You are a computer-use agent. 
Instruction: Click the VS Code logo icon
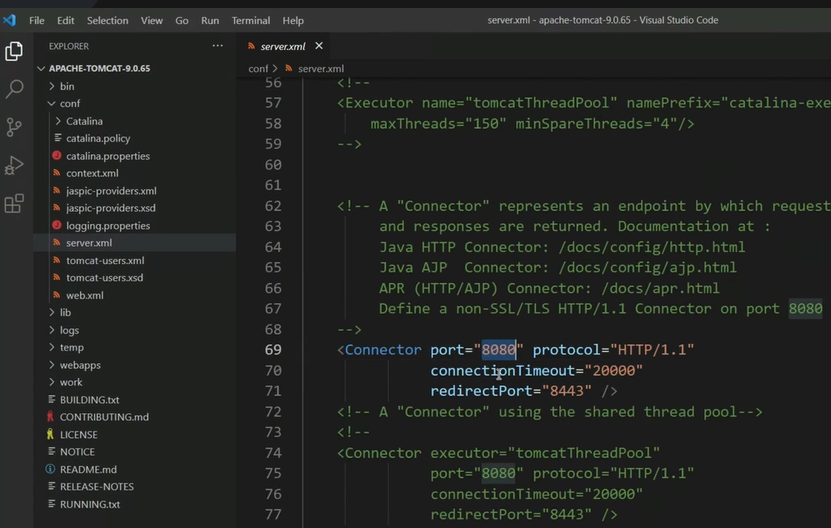click(x=10, y=21)
